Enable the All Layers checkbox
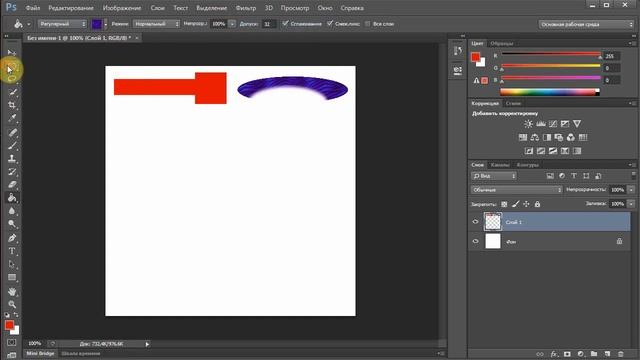The height and width of the screenshot is (360, 640). click(x=367, y=24)
